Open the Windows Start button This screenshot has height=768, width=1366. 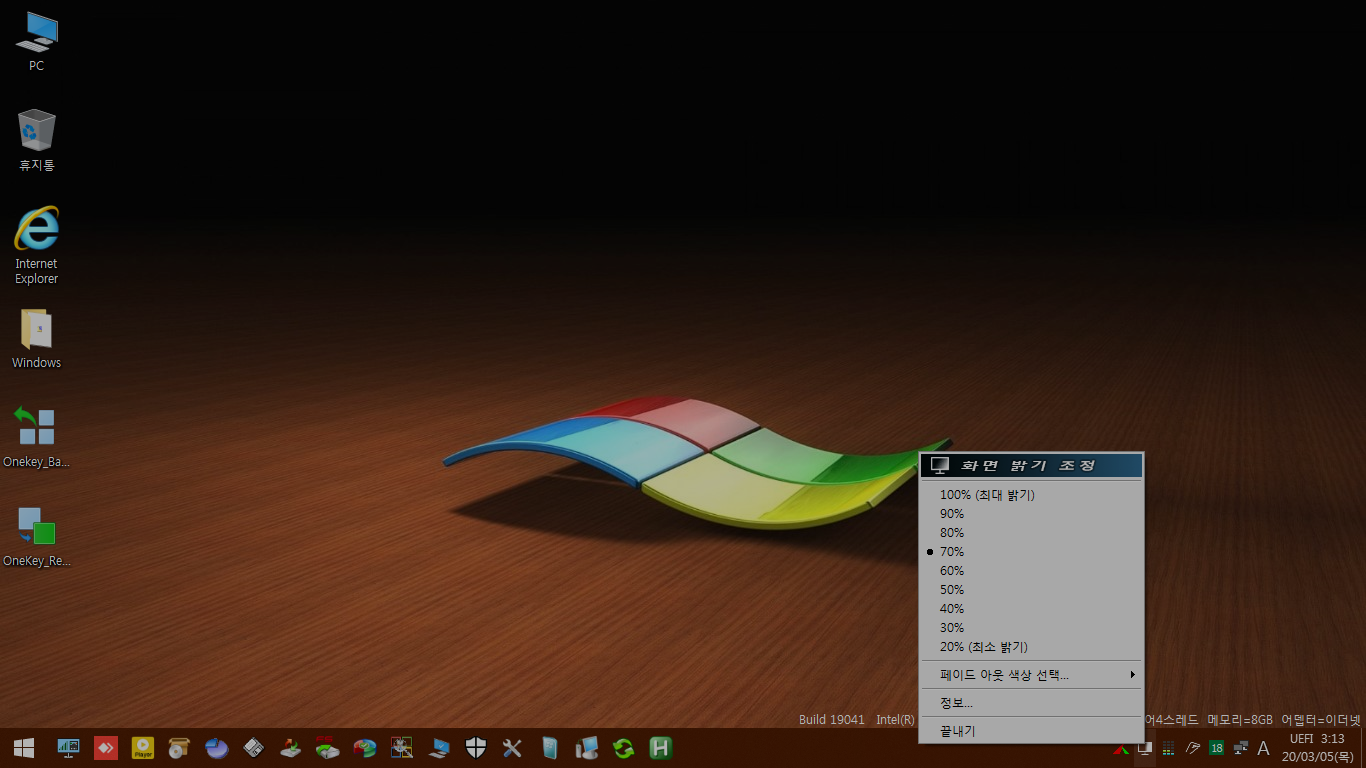click(24, 748)
